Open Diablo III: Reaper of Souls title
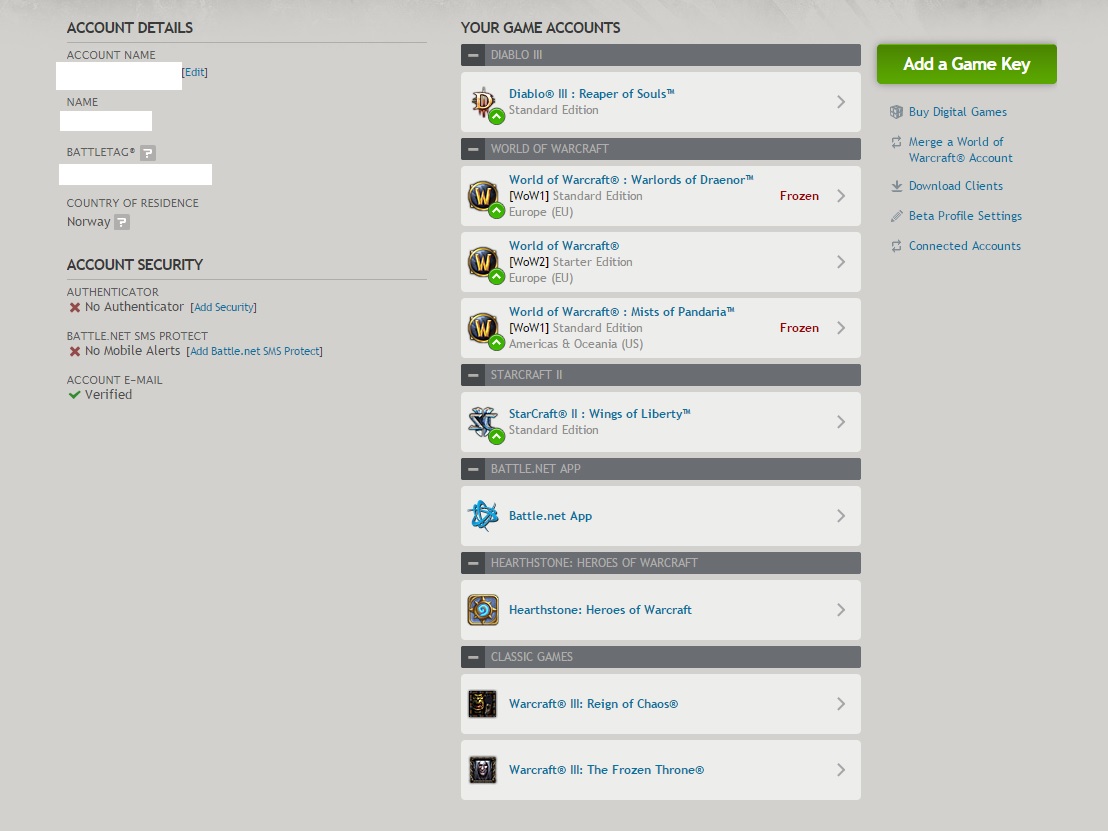 [591, 94]
